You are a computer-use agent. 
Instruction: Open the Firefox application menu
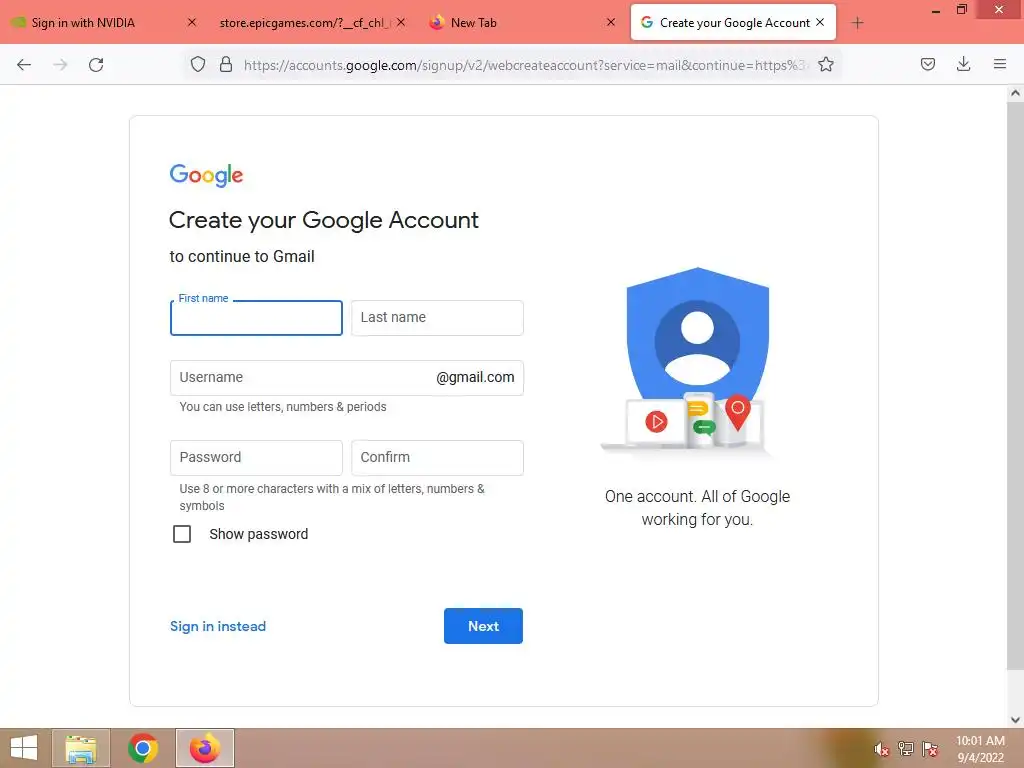point(999,64)
